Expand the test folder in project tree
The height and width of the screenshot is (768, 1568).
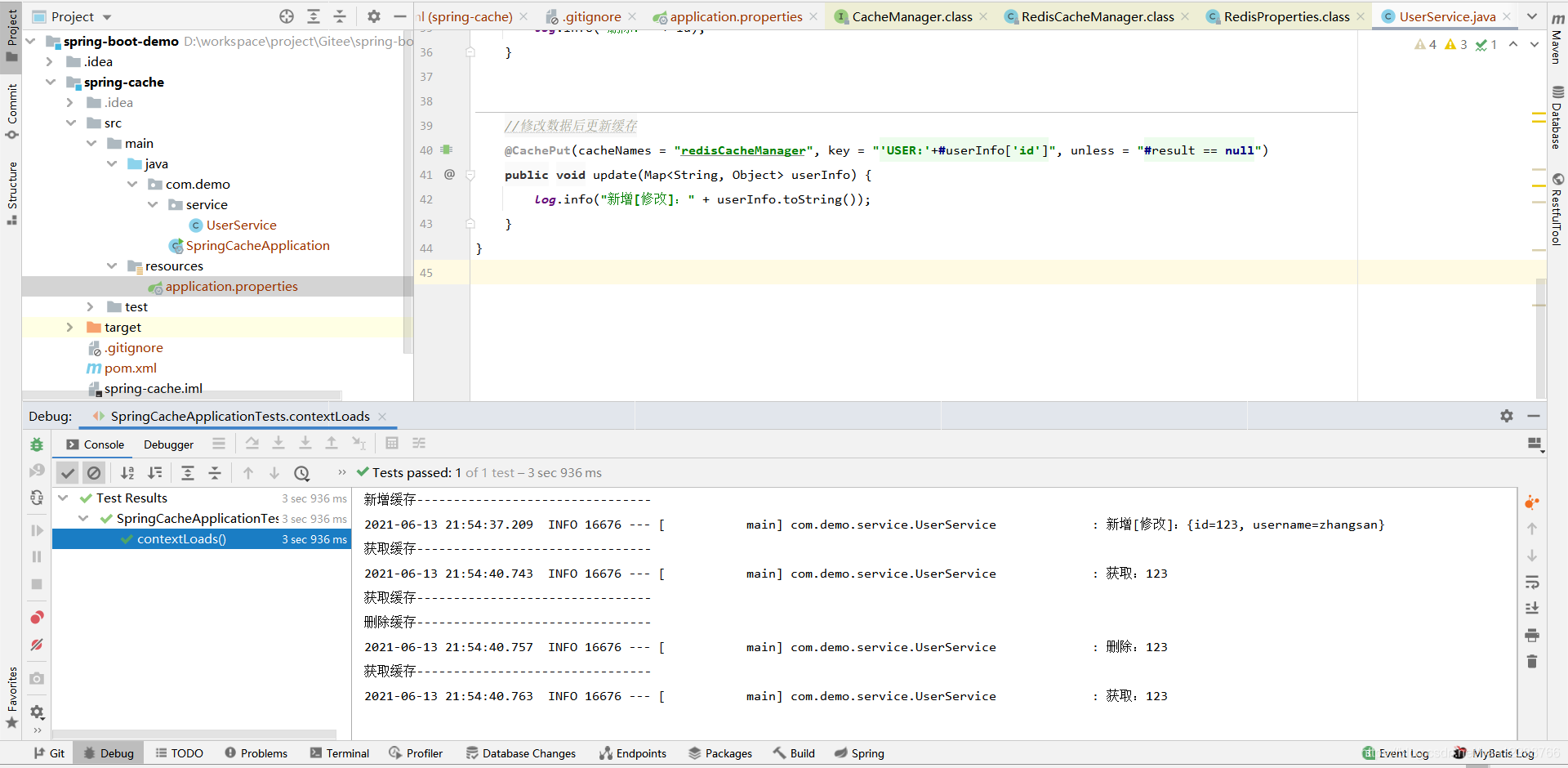click(90, 306)
